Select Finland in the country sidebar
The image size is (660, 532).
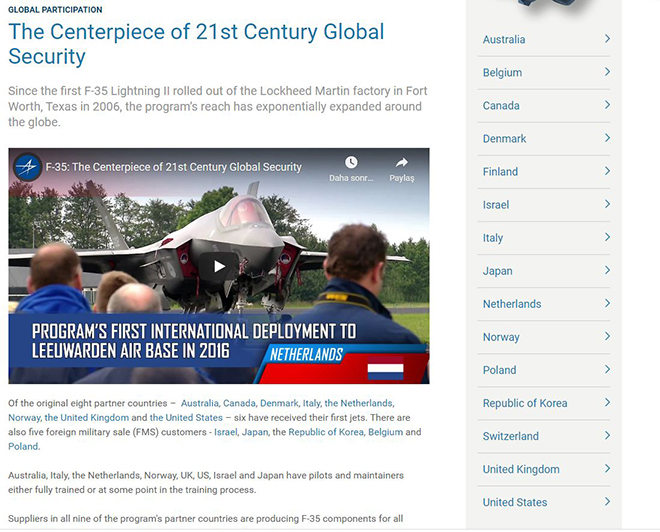500,172
